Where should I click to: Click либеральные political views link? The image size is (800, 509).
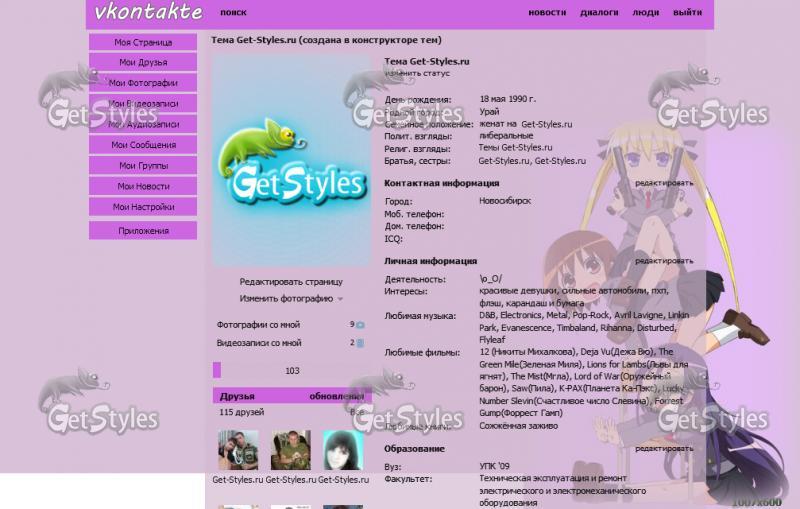506,136
